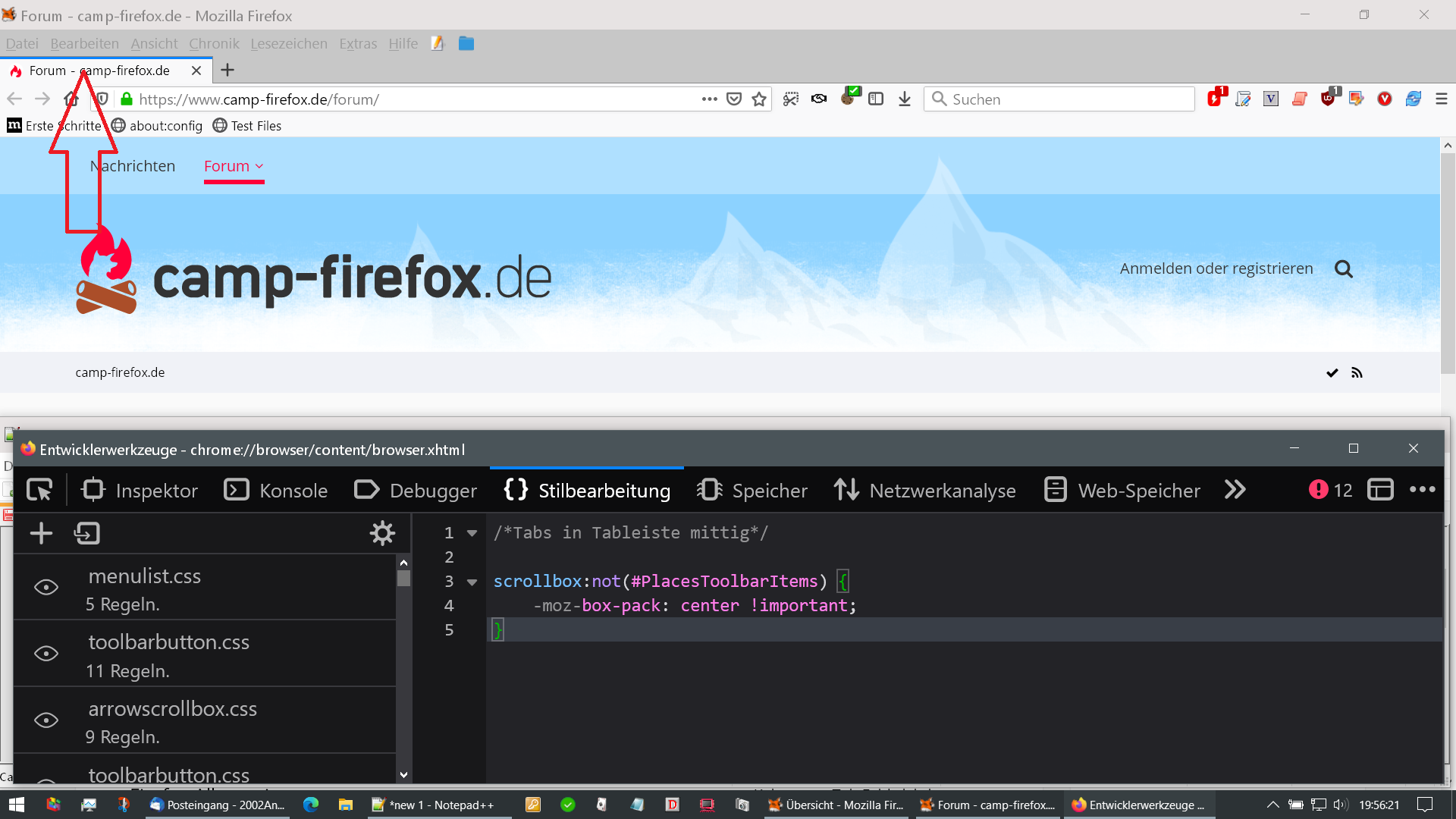Viewport: 1456px width, 819px height.
Task: Collapse the code fold at line 3
Action: (x=472, y=582)
